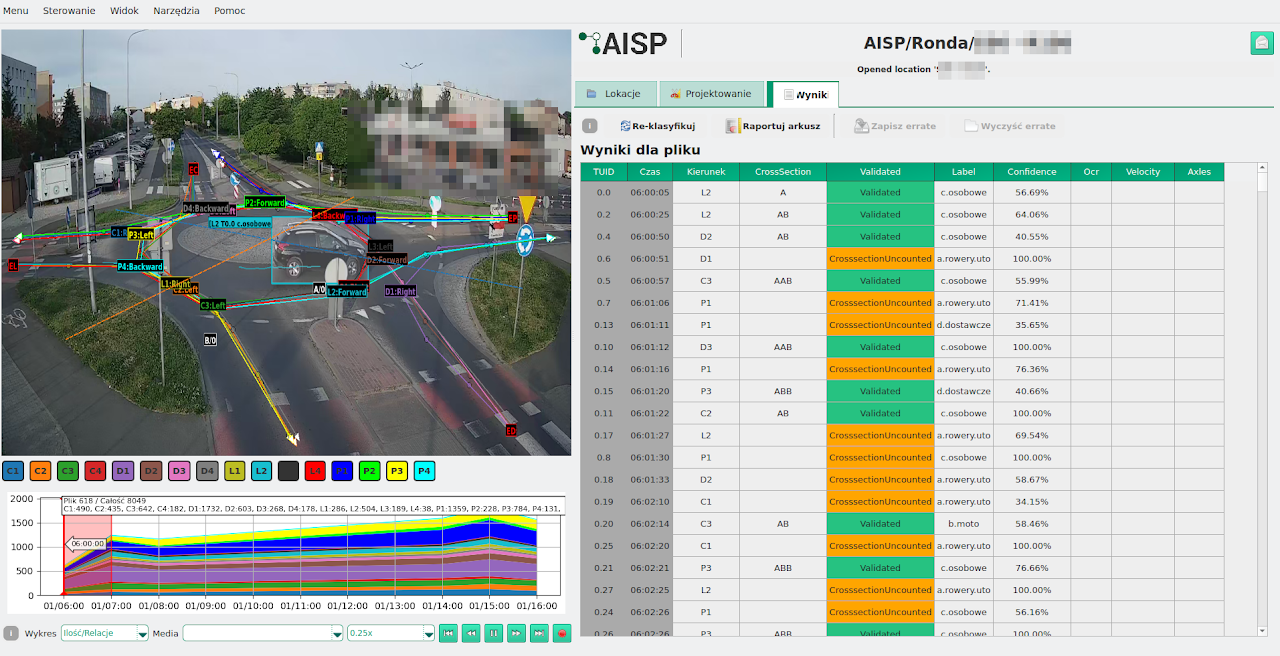Jump to the start of the recording
Image resolution: width=1280 pixels, height=656 pixels.
coord(448,633)
